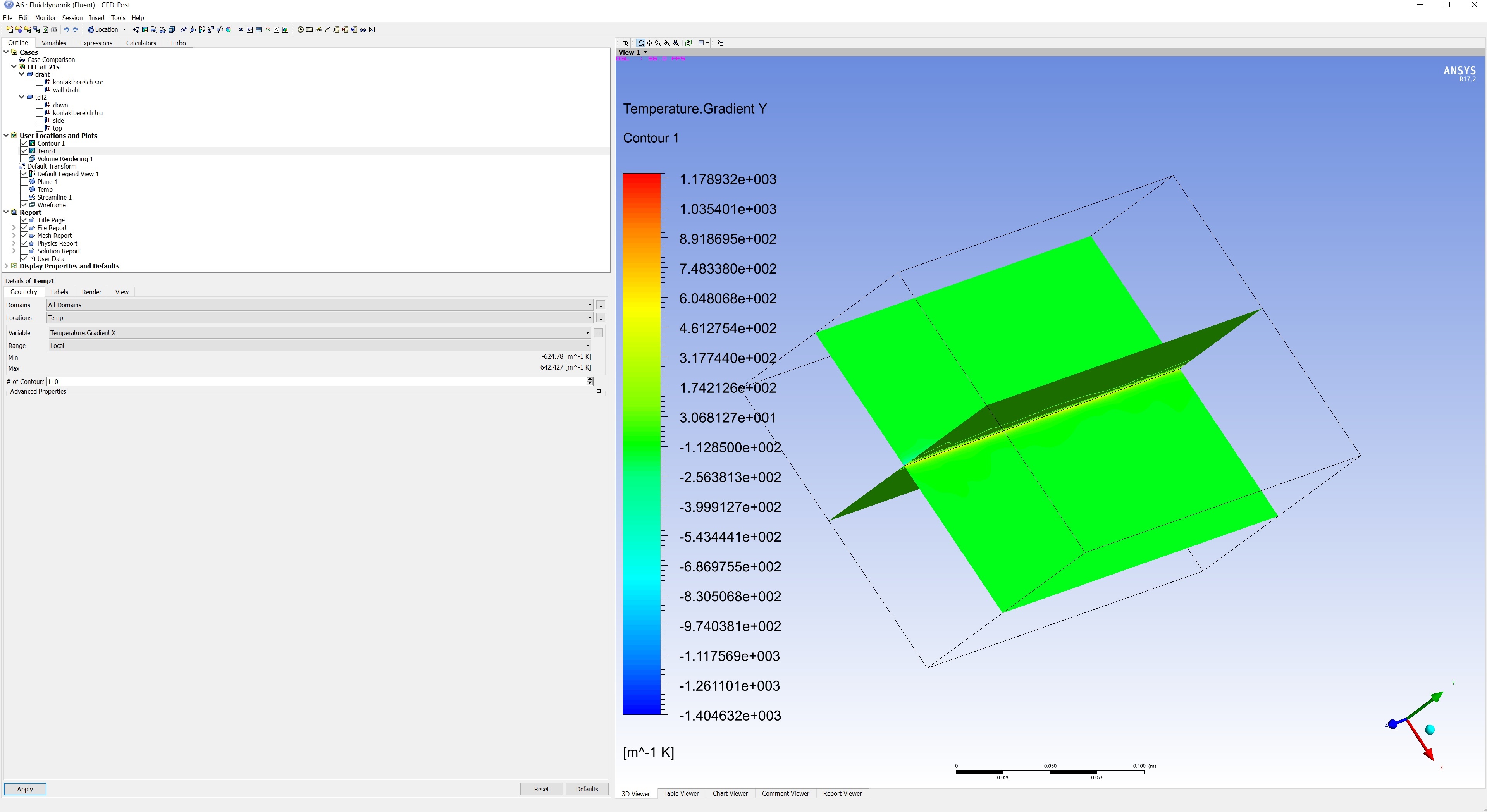The width and height of the screenshot is (1487, 812).
Task: Click the Redo arrow icon
Action: 76,29
